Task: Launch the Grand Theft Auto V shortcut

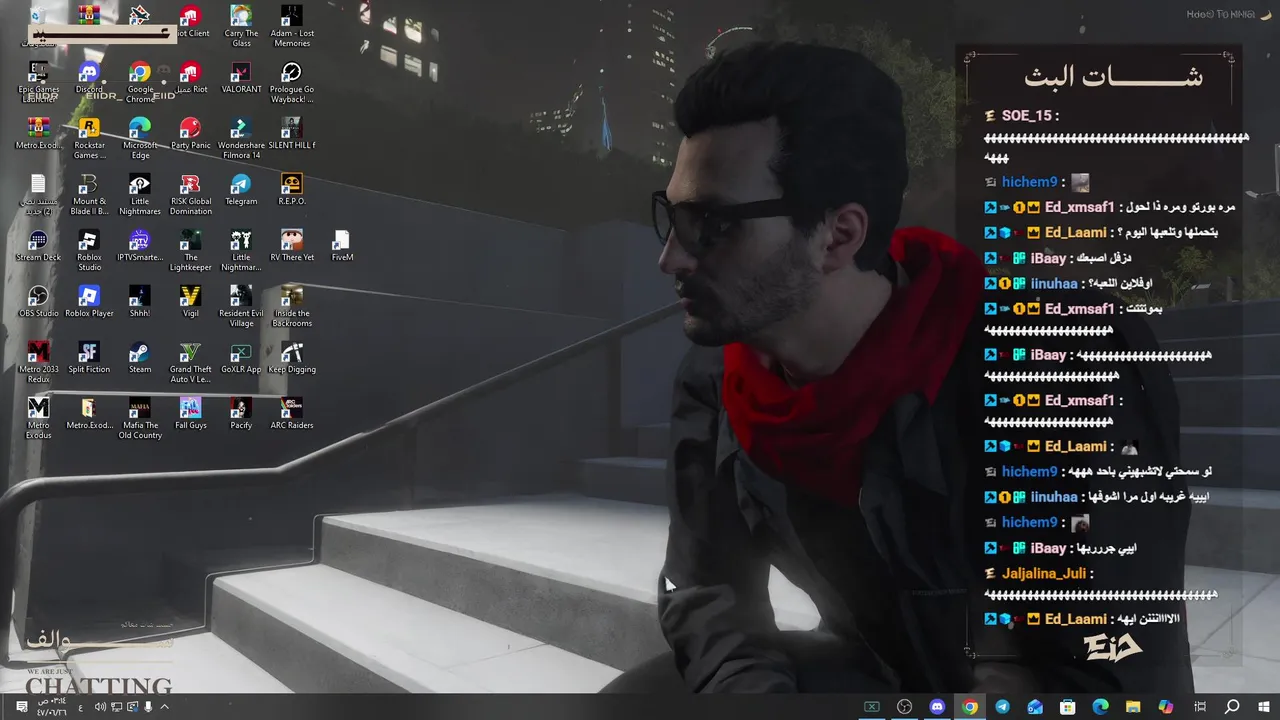Action: pyautogui.click(x=190, y=362)
